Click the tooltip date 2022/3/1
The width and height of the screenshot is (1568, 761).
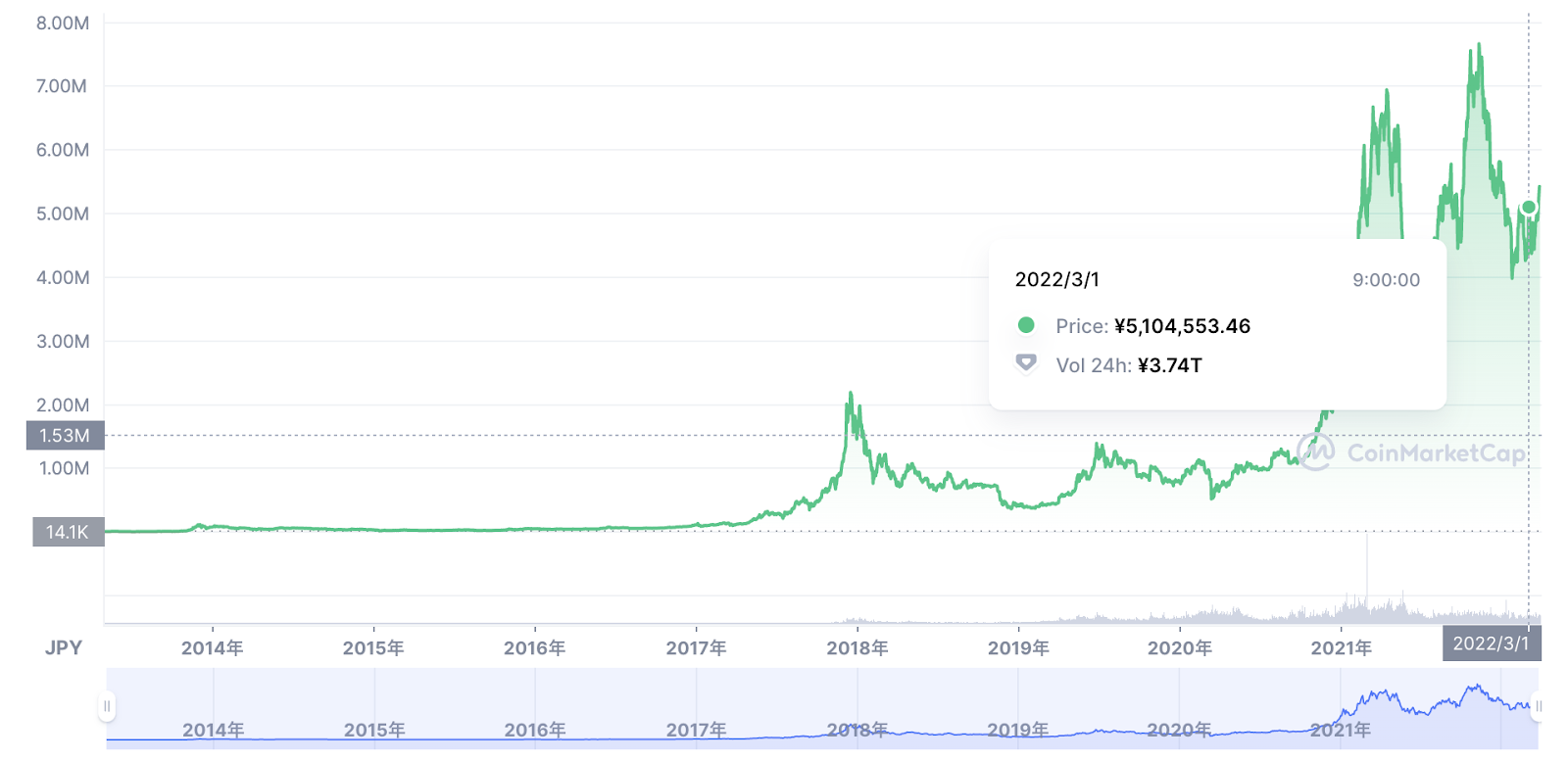coord(1056,280)
